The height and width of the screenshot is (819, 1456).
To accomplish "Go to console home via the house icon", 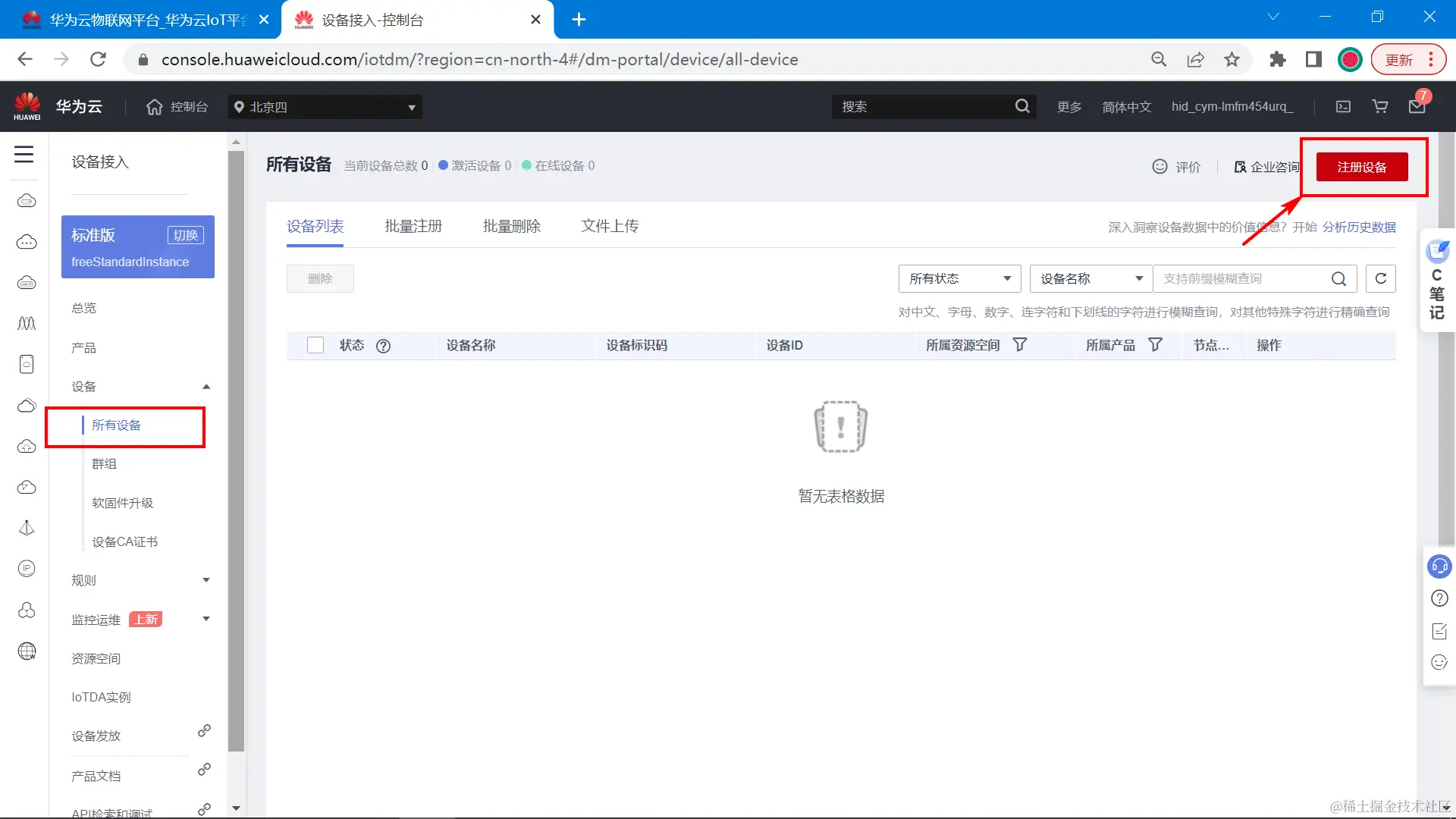I will [x=154, y=106].
